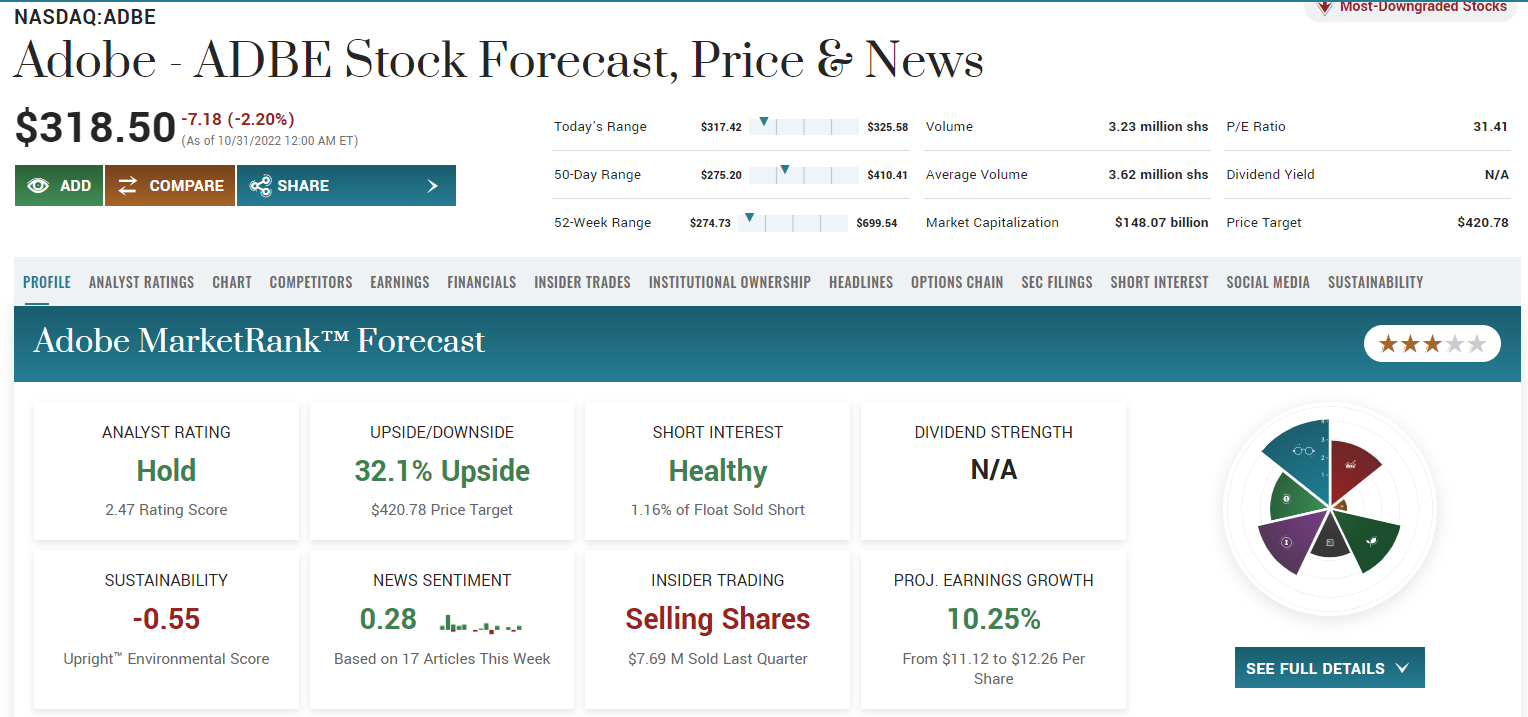Viewport: 1528px width, 717px height.
Task: Click the down arrow icon beside Most-Downgraded Stocks
Action: 1324,8
